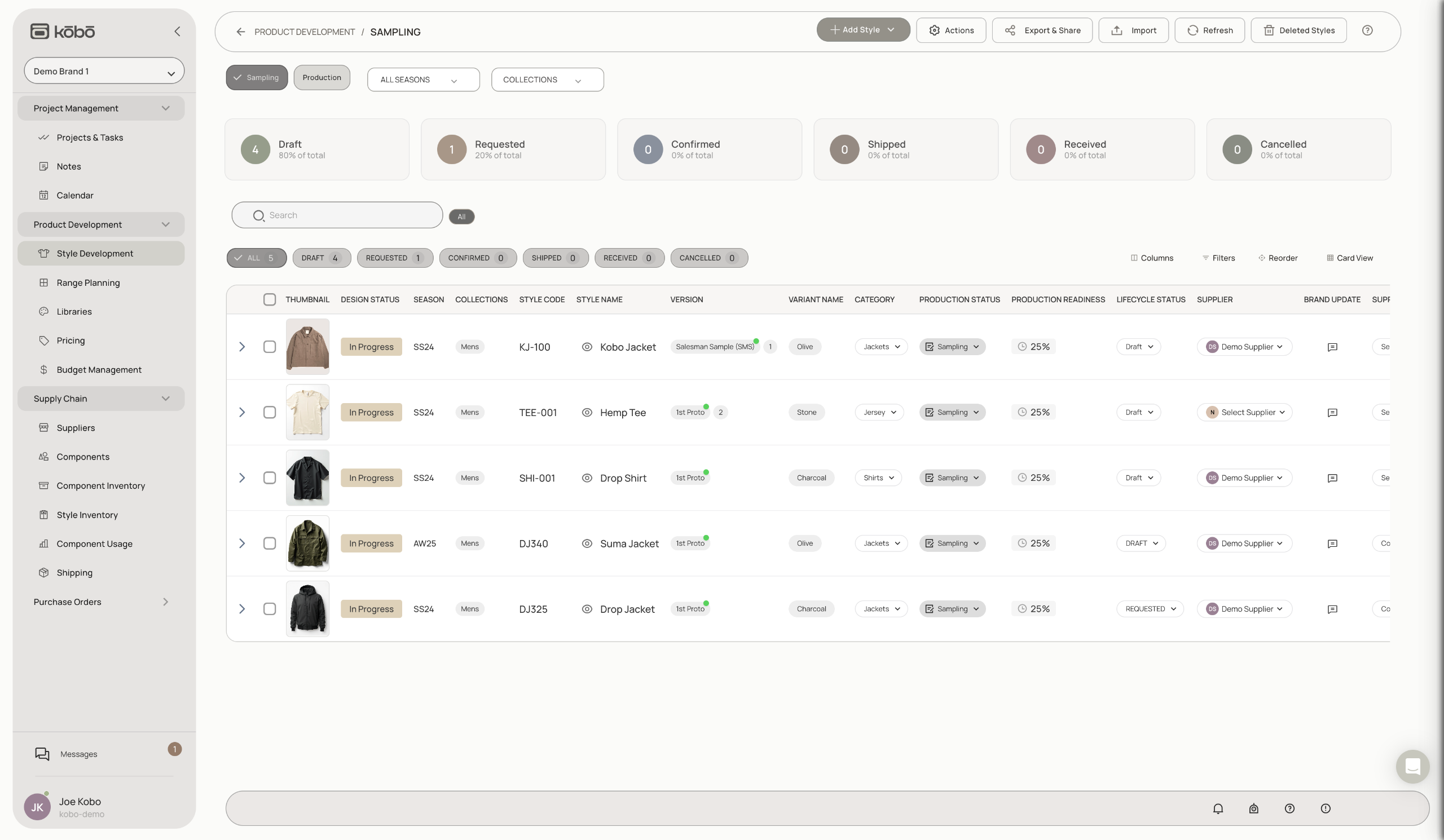Open the help question mark in header
The image size is (1444, 840).
[1367, 30]
